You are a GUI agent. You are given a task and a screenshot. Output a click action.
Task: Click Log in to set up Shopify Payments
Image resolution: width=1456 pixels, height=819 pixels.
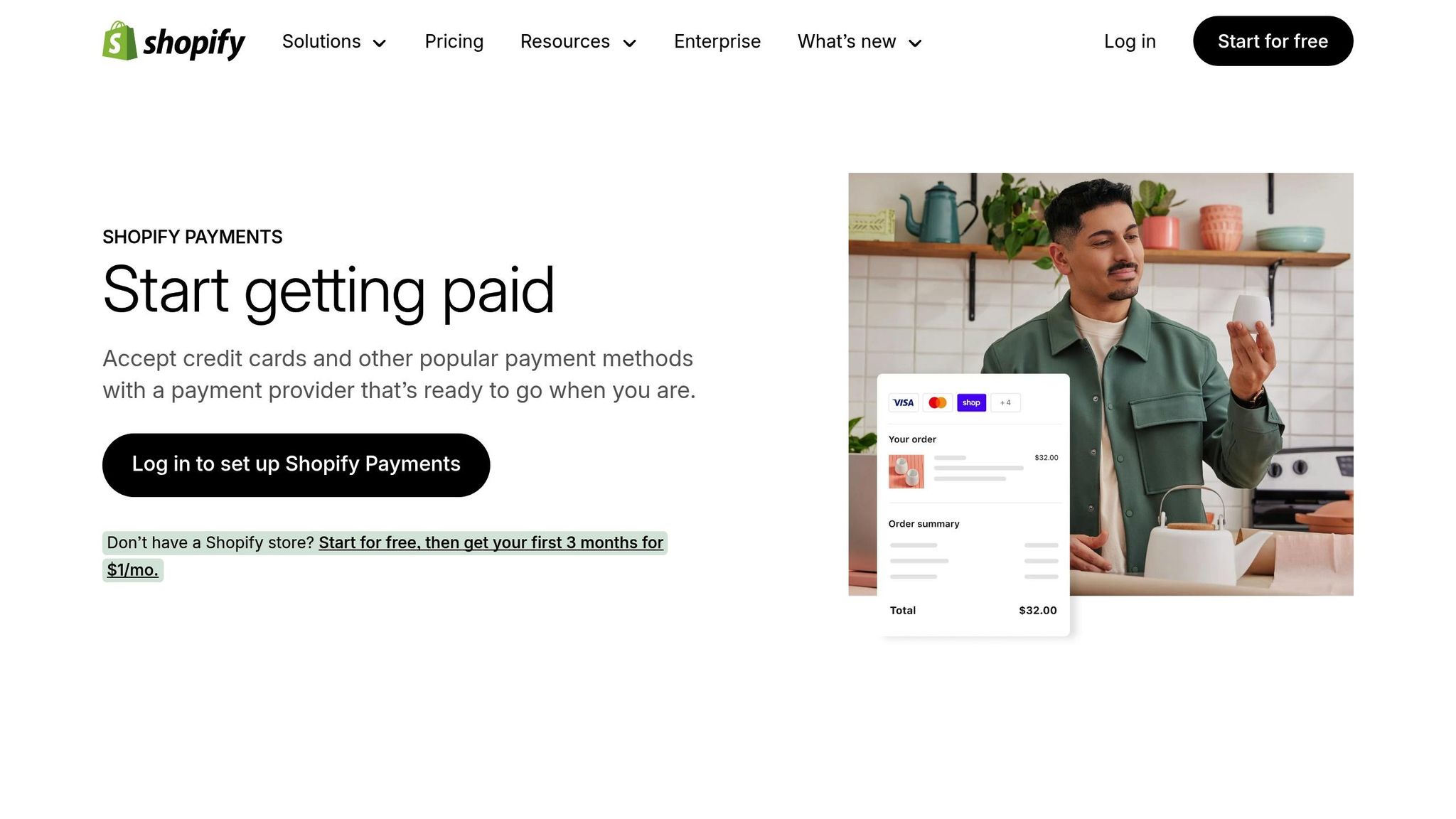(295, 464)
